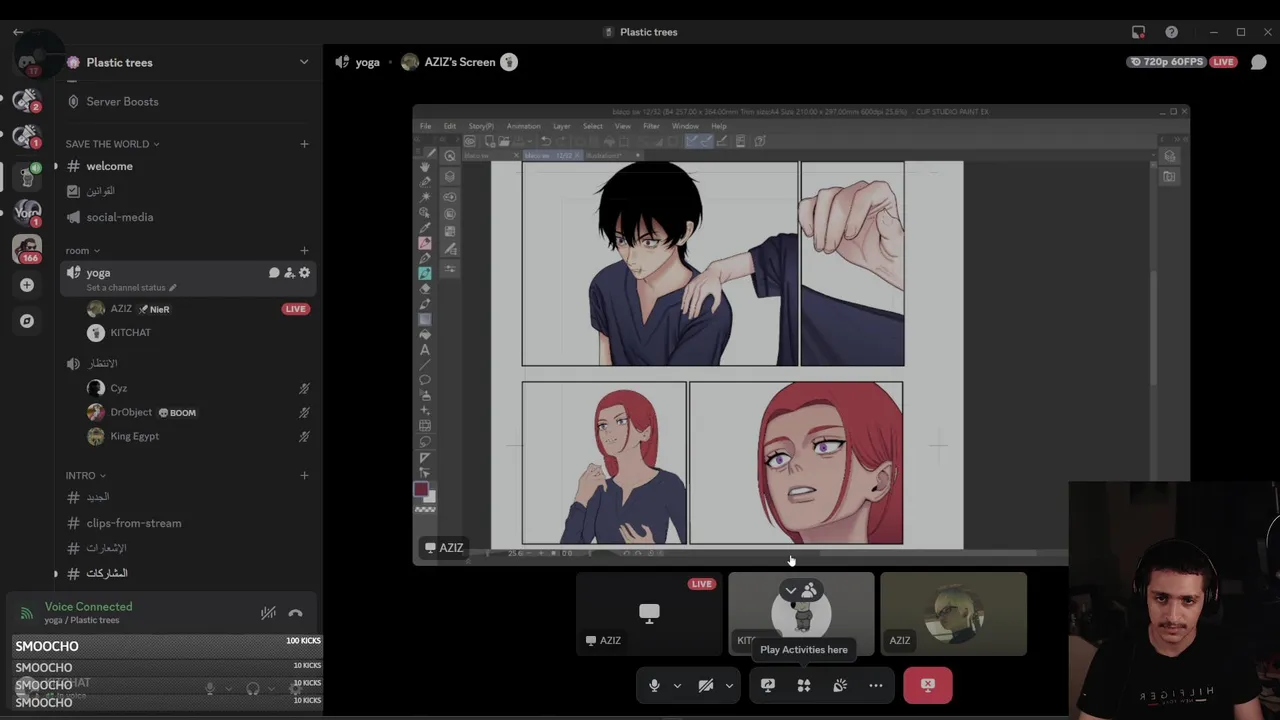Toggle noise suppression in Voice Connected panel
Viewport: 1280px width, 720px height.
coord(268,613)
